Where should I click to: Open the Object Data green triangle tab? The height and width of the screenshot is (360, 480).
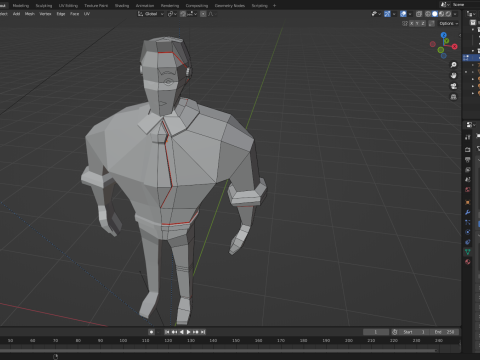[468, 252]
